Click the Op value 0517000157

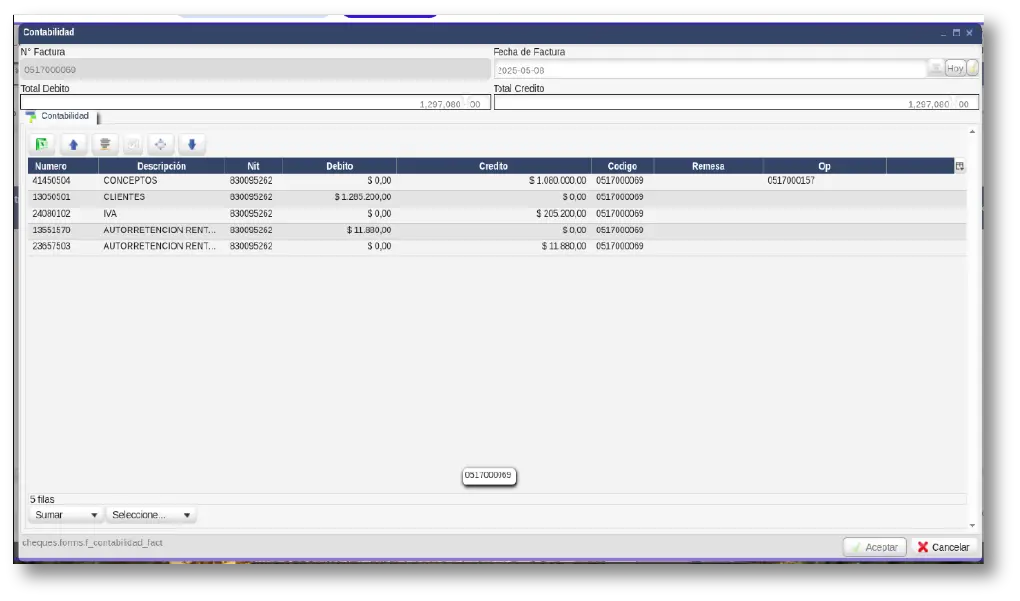[791, 181]
